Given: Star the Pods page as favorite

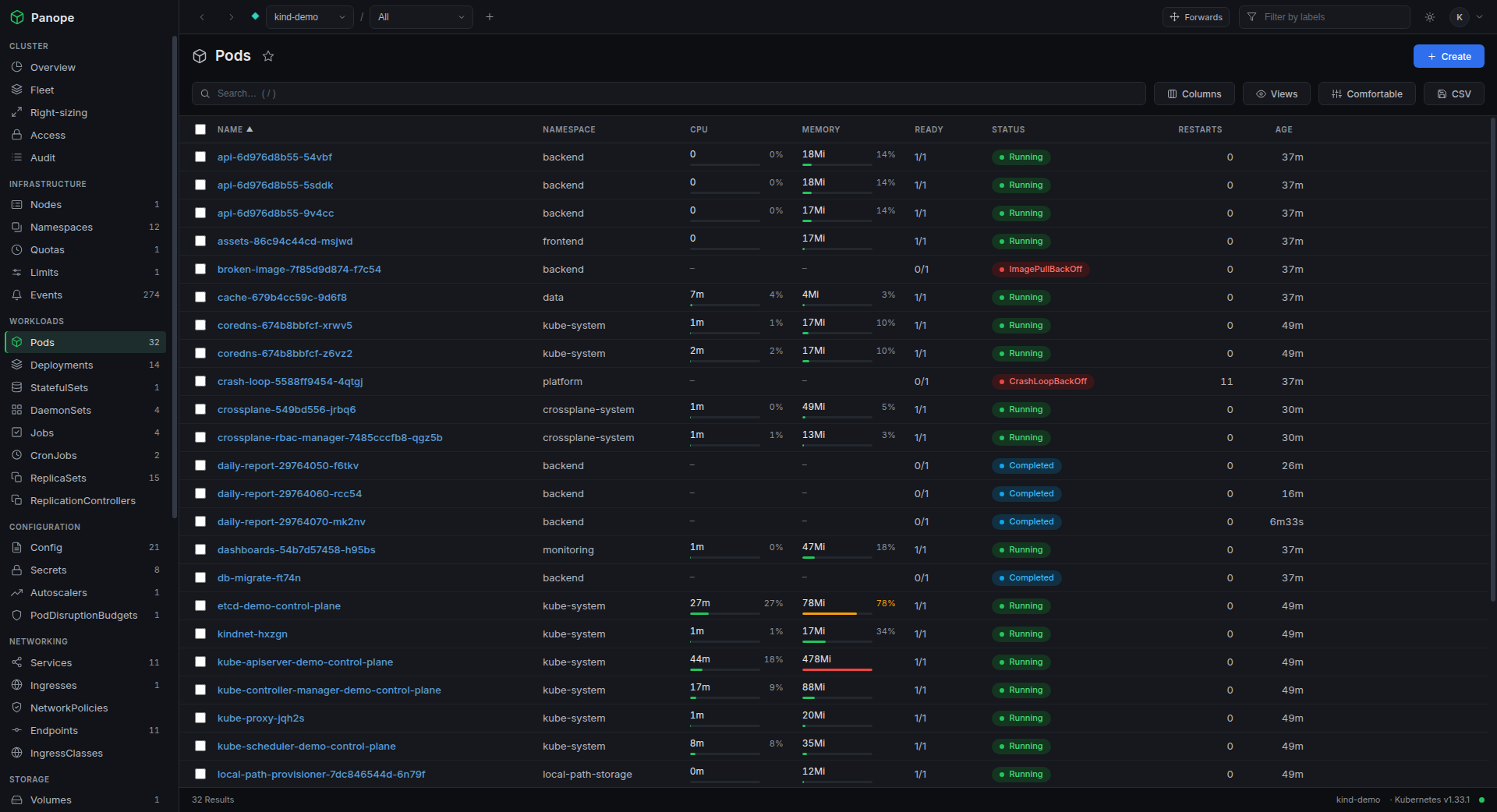Looking at the screenshot, I should click(x=268, y=56).
